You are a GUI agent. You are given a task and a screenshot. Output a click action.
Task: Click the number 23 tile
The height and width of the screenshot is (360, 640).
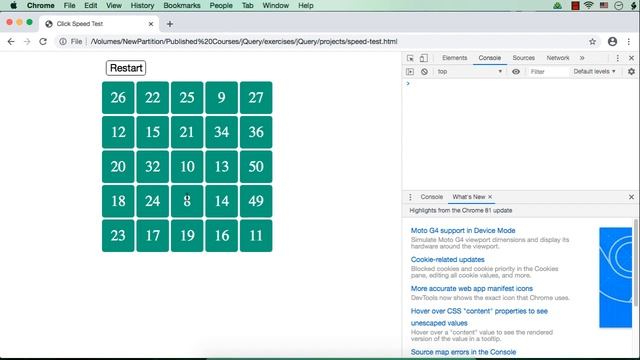coord(118,236)
